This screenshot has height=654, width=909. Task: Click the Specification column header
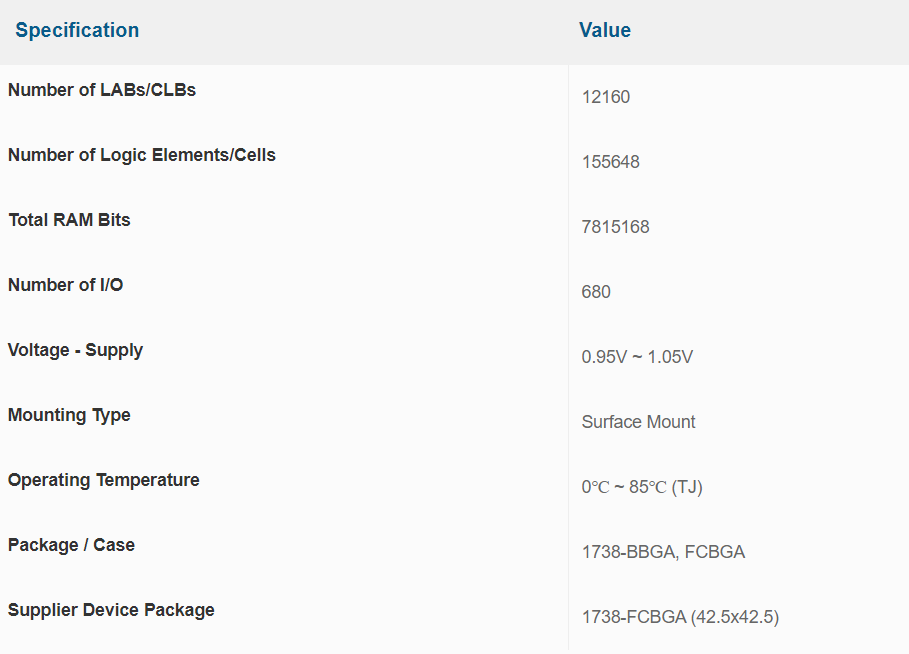[77, 30]
